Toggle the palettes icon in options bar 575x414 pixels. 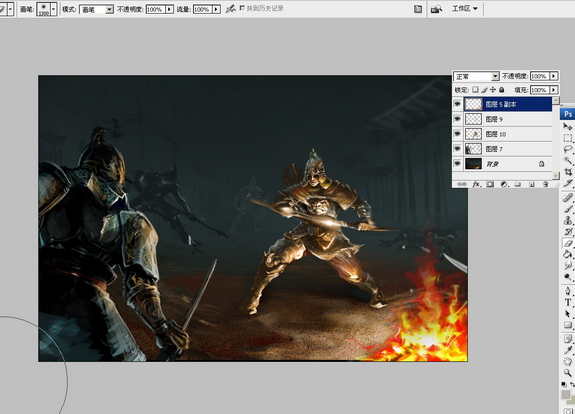(418, 9)
